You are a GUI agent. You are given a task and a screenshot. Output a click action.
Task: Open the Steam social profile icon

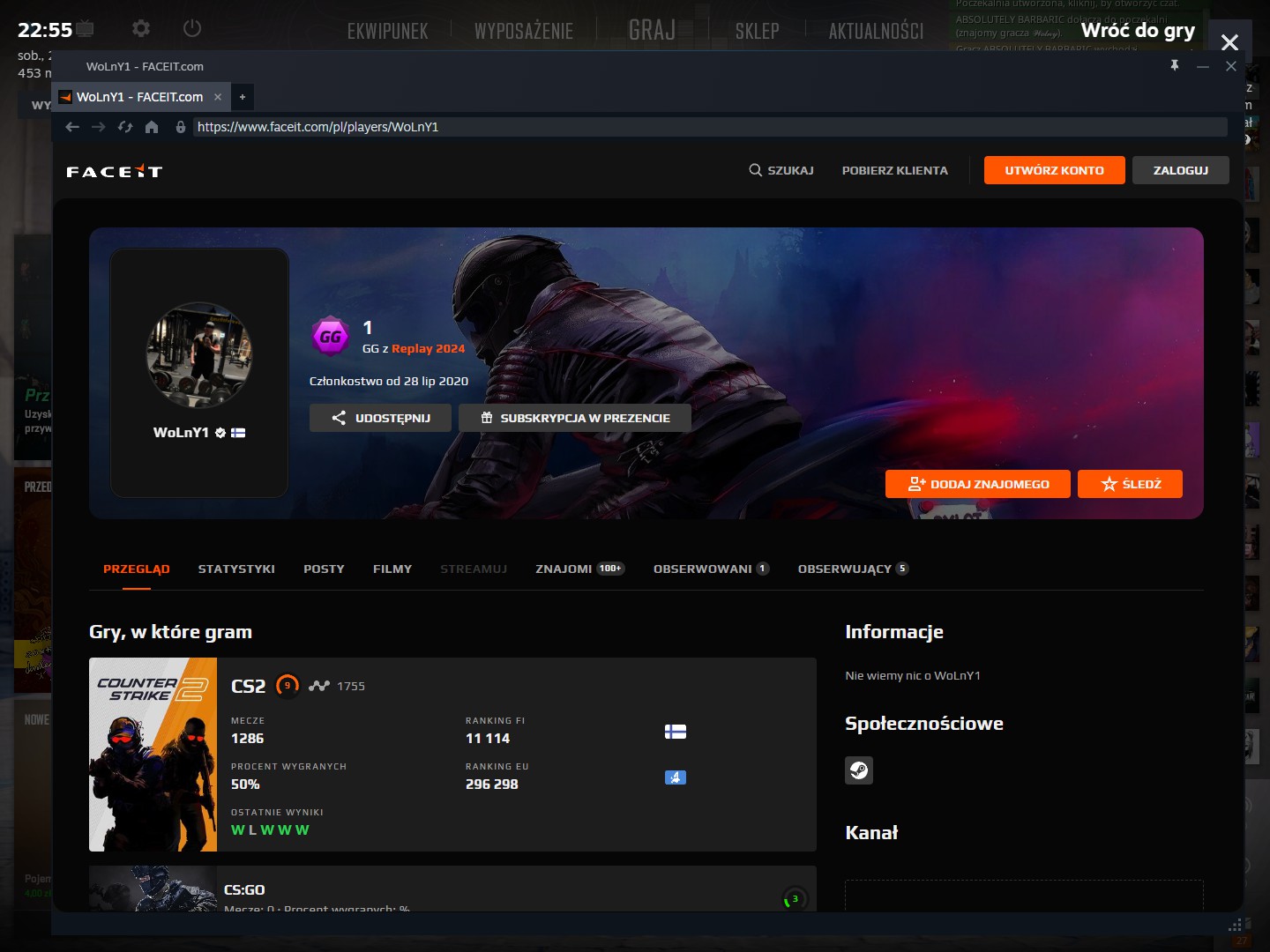(859, 770)
